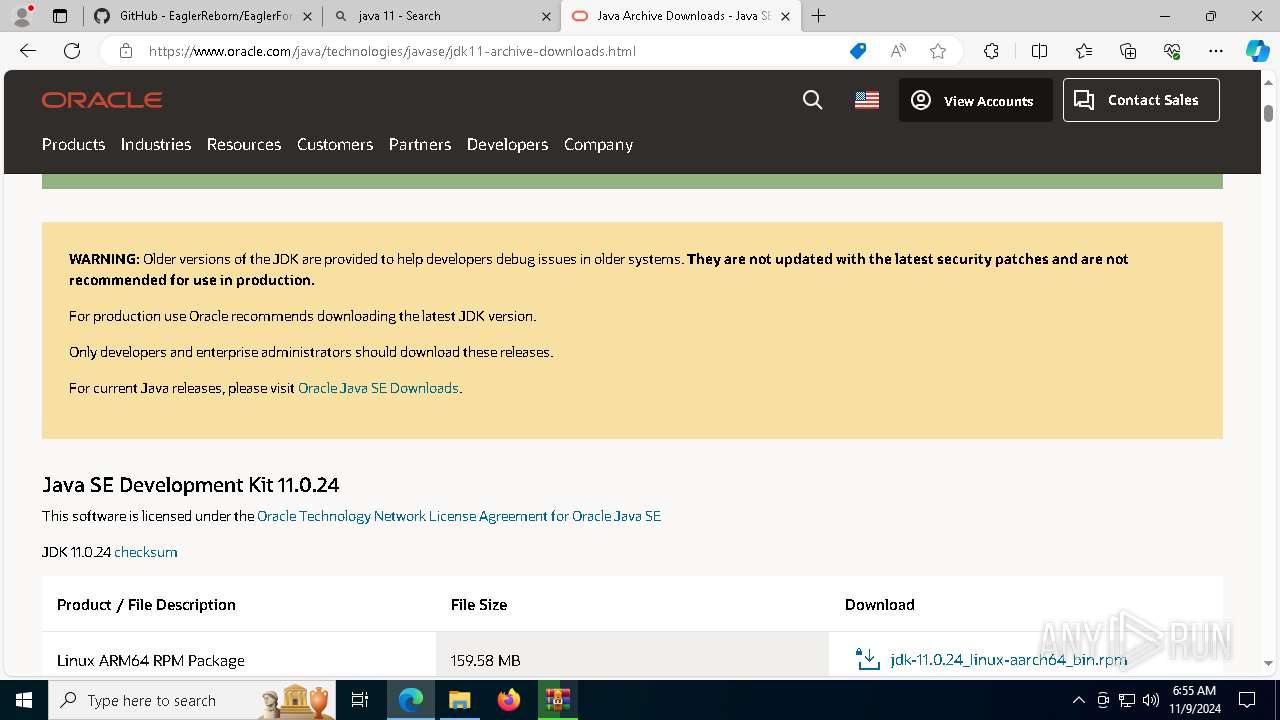This screenshot has width=1280, height=720.
Task: Open the Extensions puzzle icon
Action: point(991,51)
